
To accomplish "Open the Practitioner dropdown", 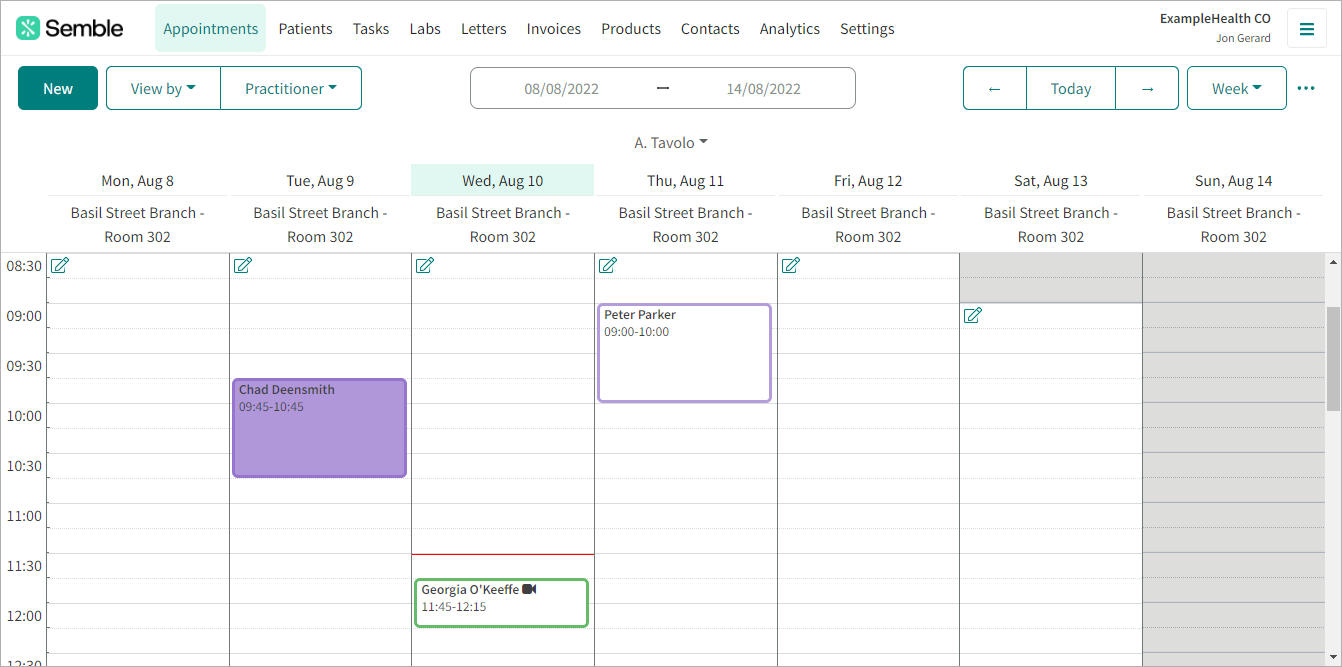I will click(291, 88).
